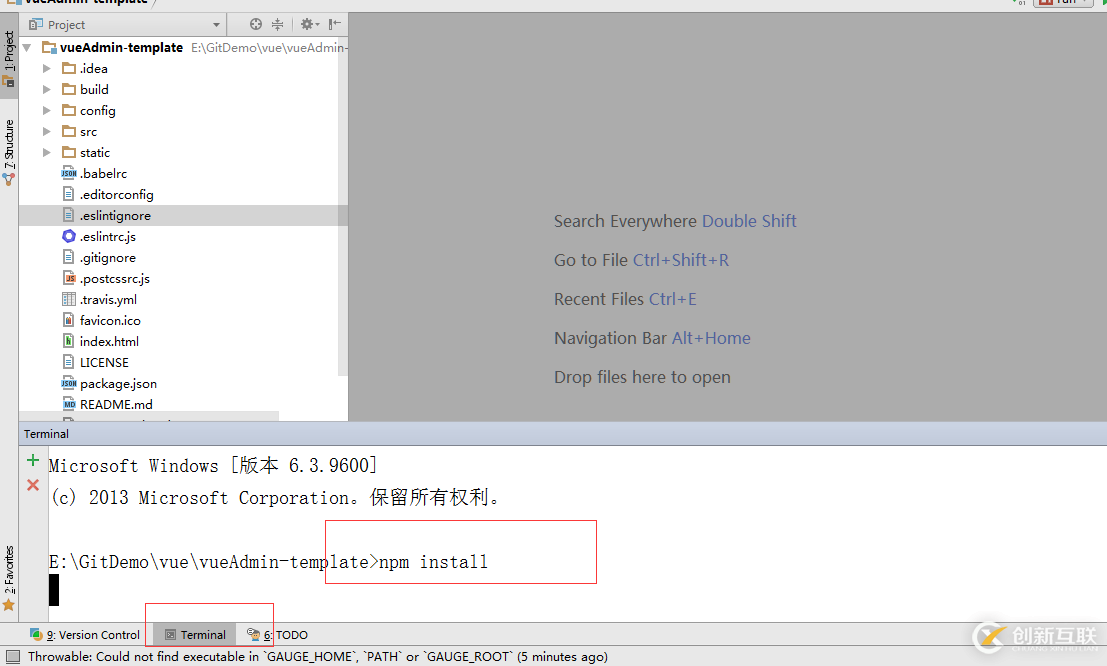Click the vueAdmin-template root folder icon
This screenshot has height=666, width=1107.
(49, 47)
